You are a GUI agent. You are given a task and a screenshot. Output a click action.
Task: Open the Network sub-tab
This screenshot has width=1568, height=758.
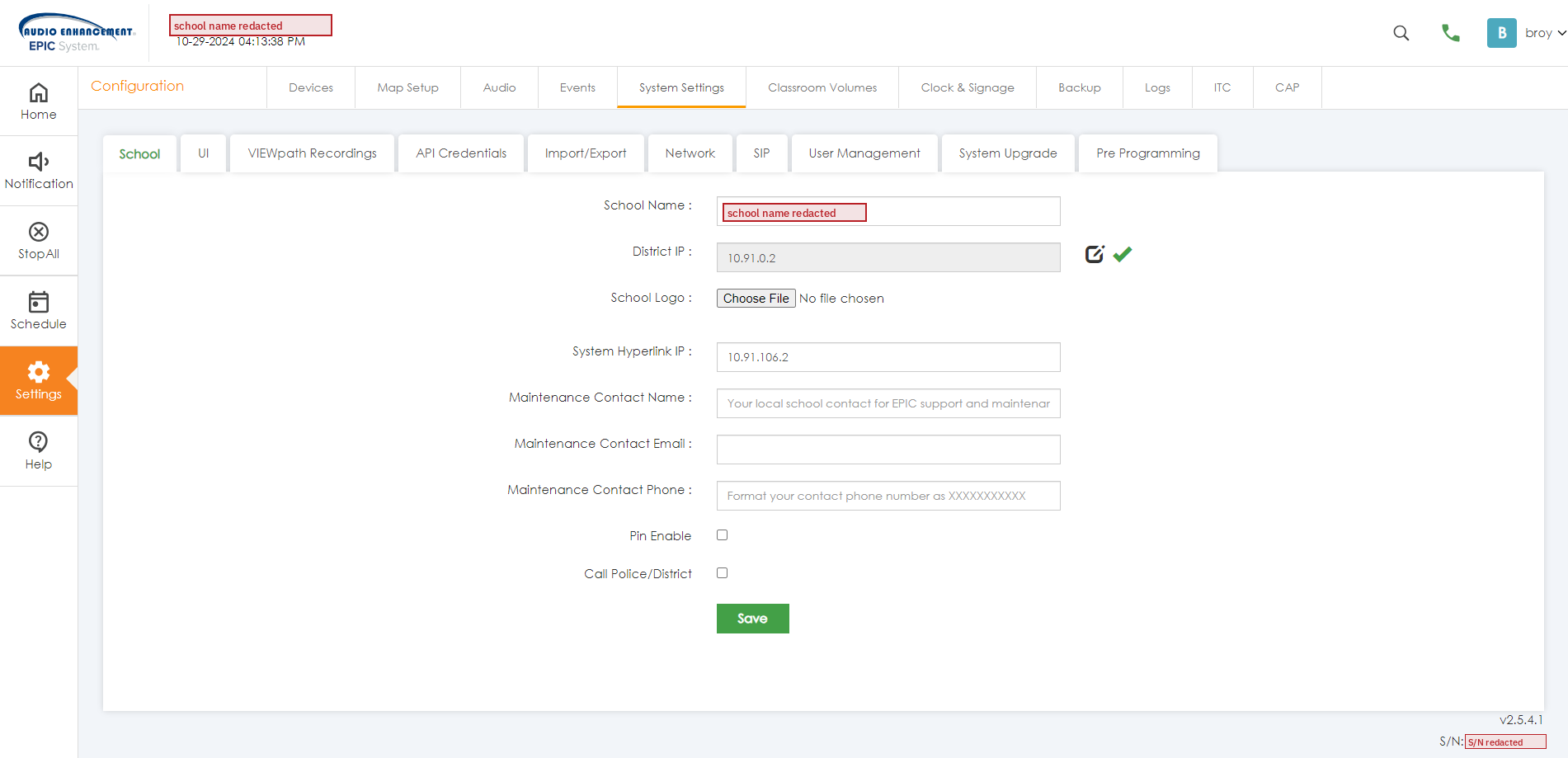690,153
